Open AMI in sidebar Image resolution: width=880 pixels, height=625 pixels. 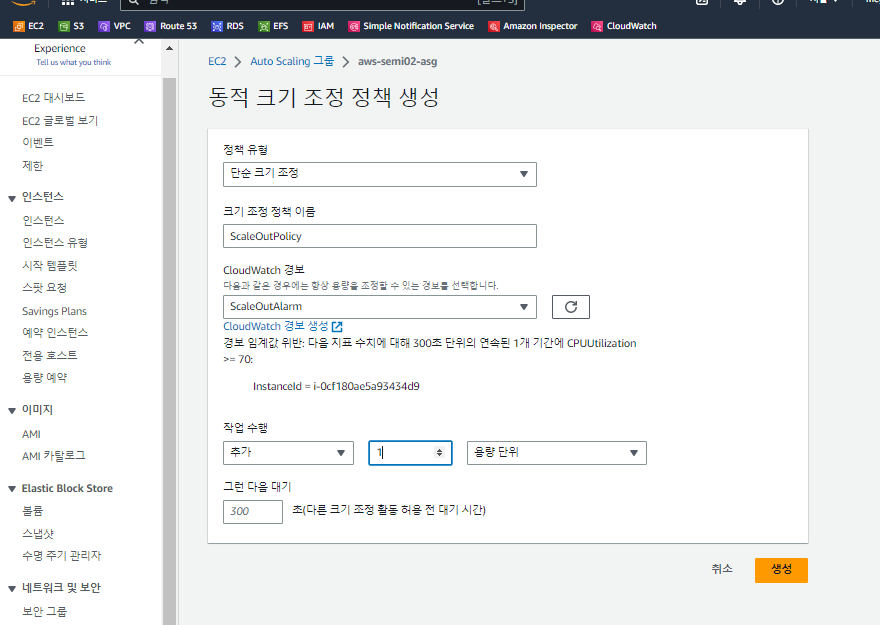point(31,434)
